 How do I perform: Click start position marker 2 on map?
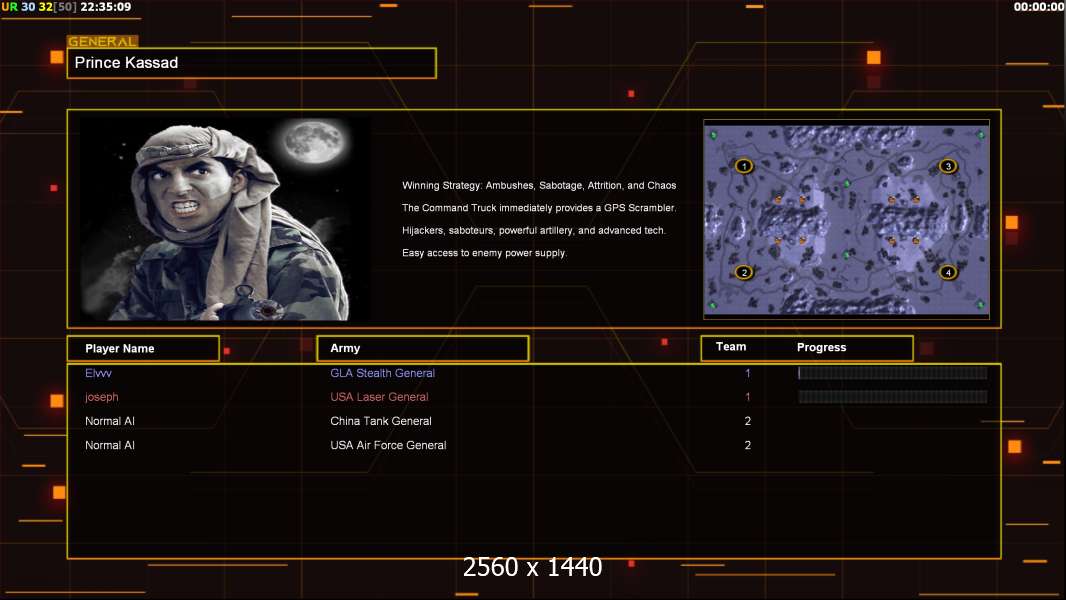point(744,272)
